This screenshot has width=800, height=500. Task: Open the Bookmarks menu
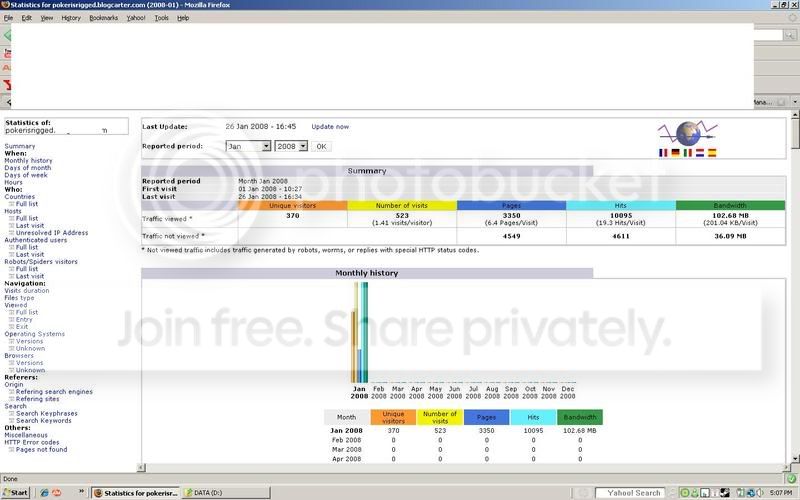104,18
